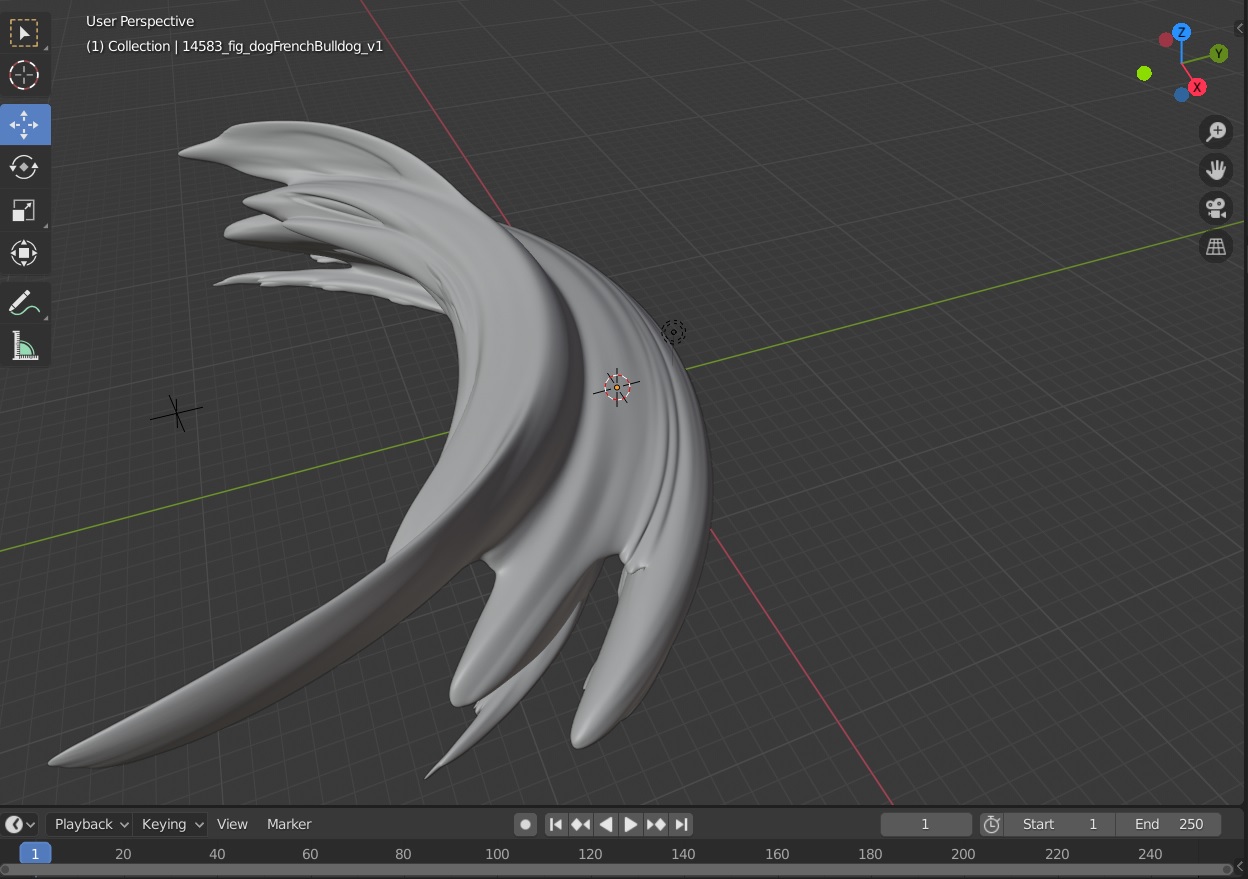Select the combined Transform tool
This screenshot has width=1248, height=879.
[24, 252]
